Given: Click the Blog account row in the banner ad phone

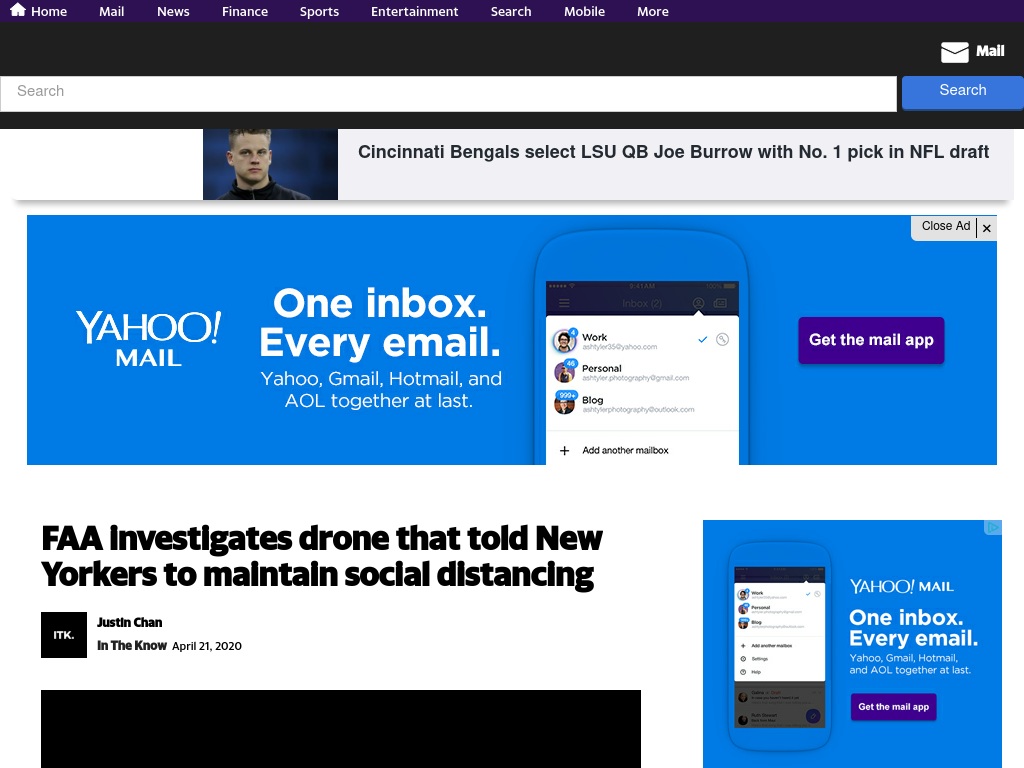Looking at the screenshot, I should click(x=642, y=404).
